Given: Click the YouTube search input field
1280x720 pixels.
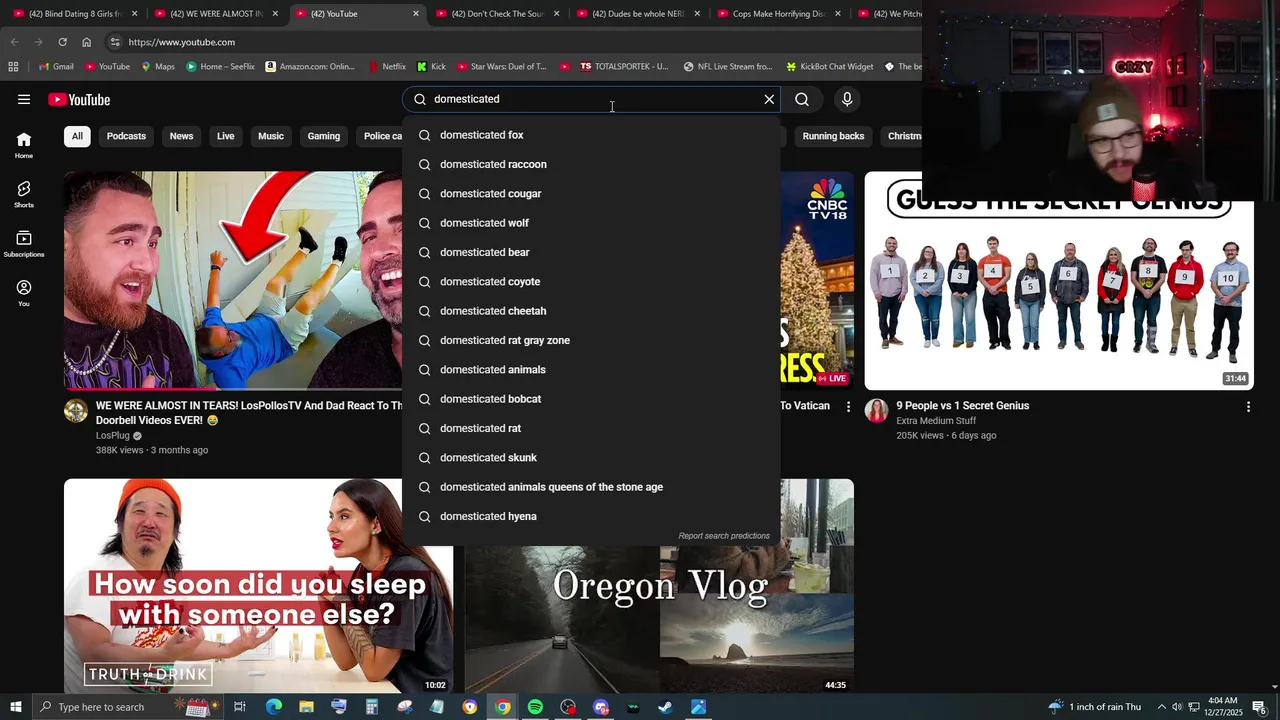Looking at the screenshot, I should pyautogui.click(x=590, y=99).
